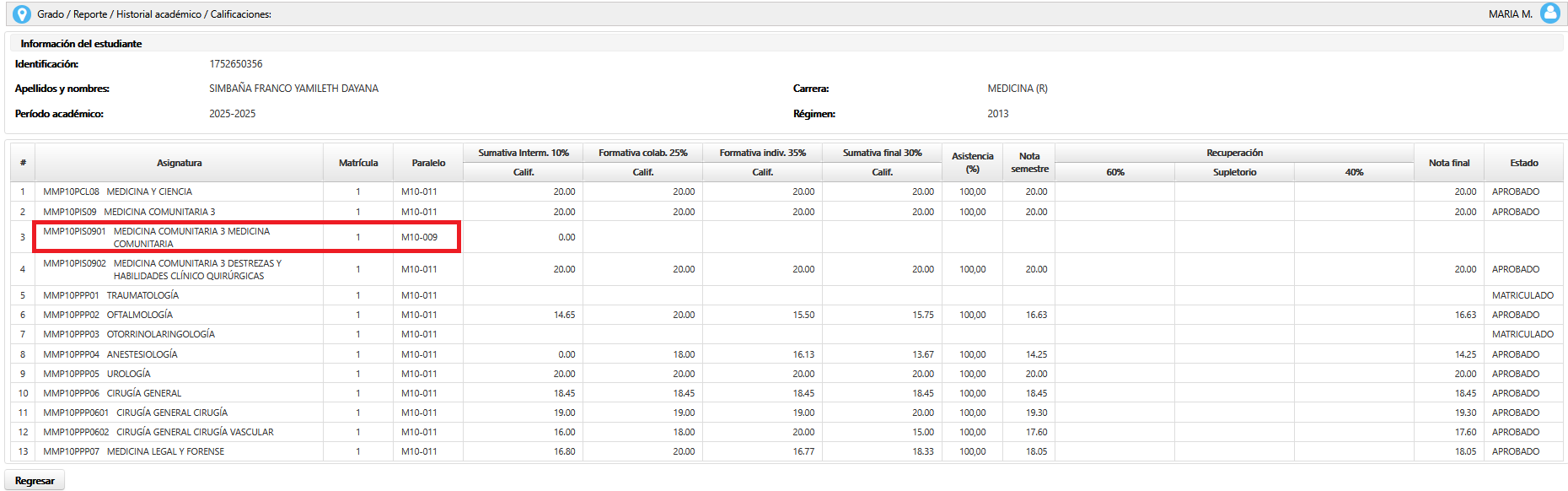The image size is (1568, 491).
Task: Click the MARIA M. username label
Action: point(1510,14)
